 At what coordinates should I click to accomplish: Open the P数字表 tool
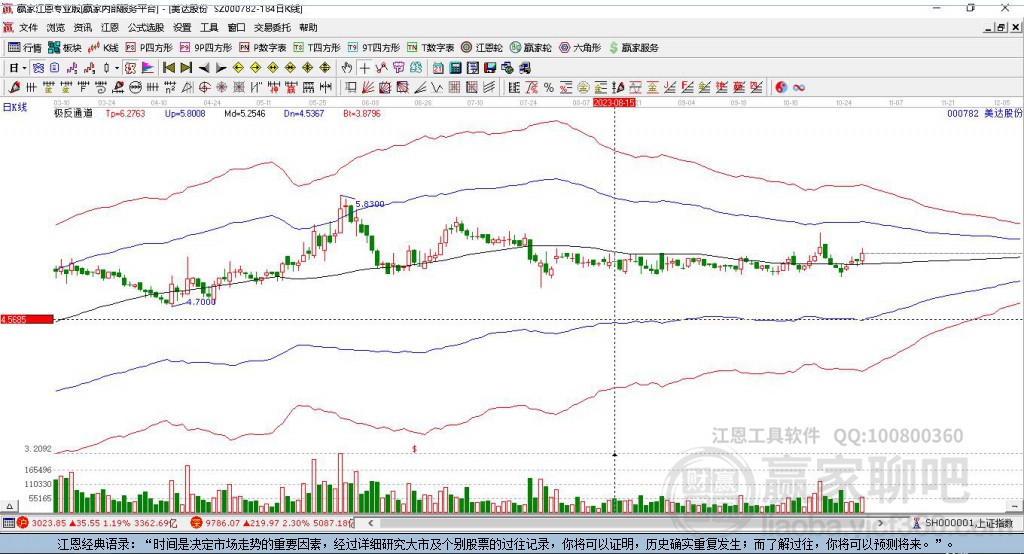point(263,48)
